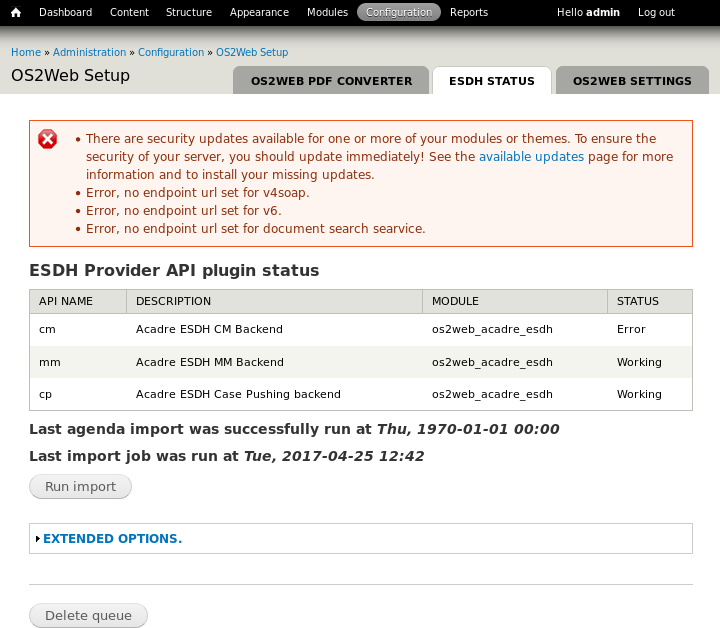This screenshot has width=720, height=628.
Task: Click the v6 endpoint error message
Action: [184, 211]
